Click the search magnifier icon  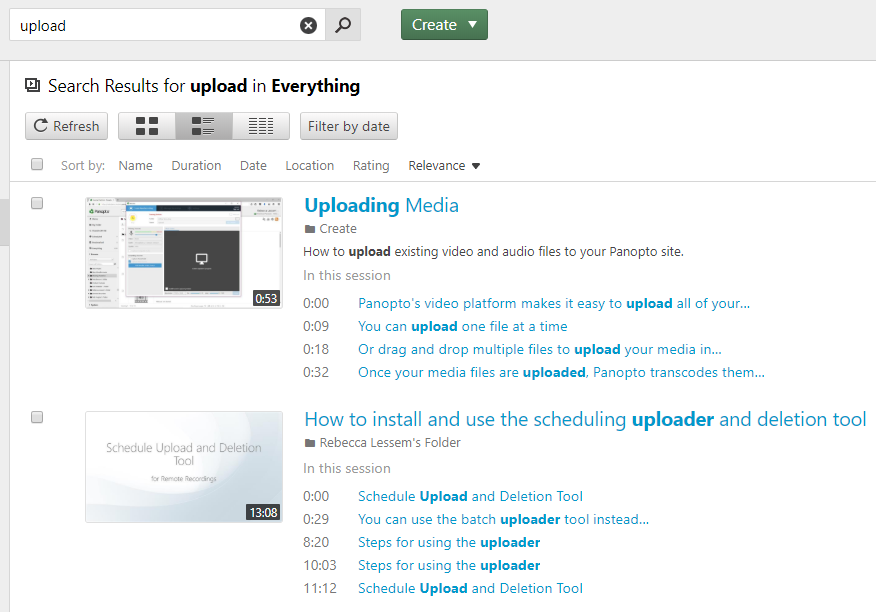342,24
